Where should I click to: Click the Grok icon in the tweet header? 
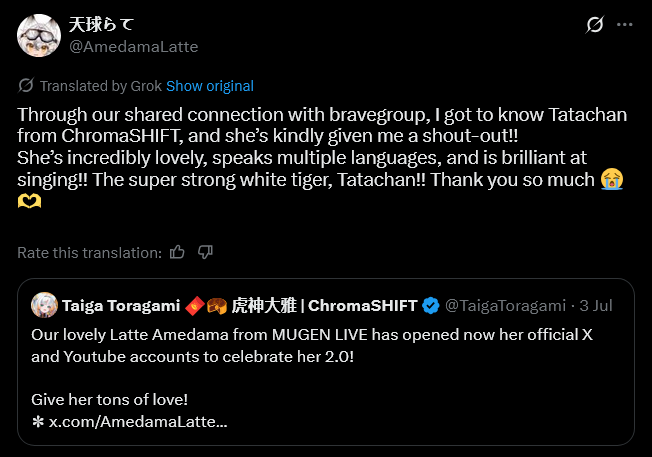tap(594, 25)
